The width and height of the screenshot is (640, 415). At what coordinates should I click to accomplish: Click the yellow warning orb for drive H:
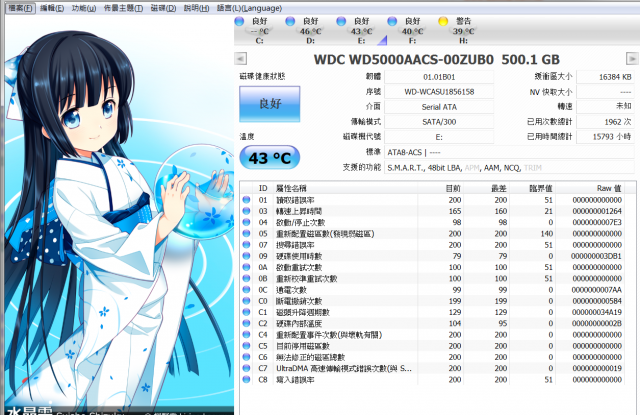click(443, 21)
